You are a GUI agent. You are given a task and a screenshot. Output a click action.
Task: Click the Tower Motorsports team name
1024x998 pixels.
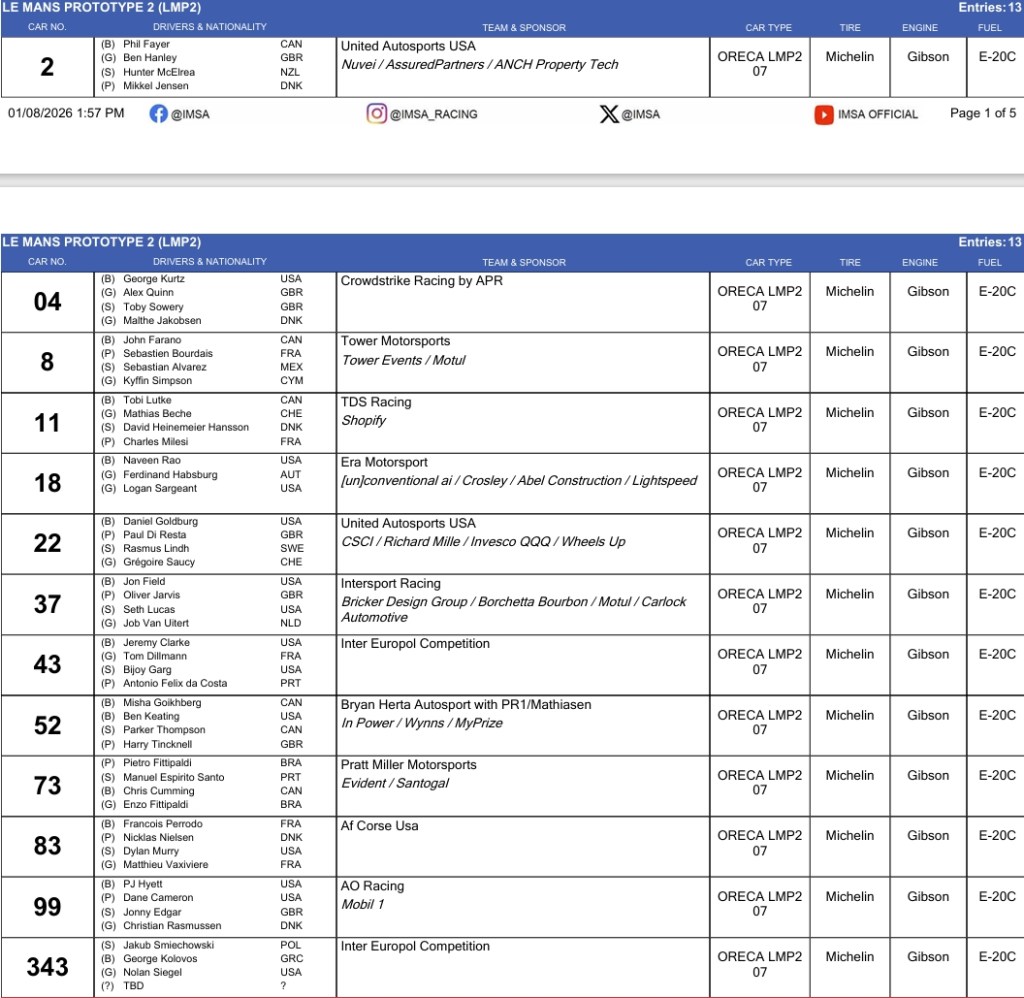coord(395,341)
